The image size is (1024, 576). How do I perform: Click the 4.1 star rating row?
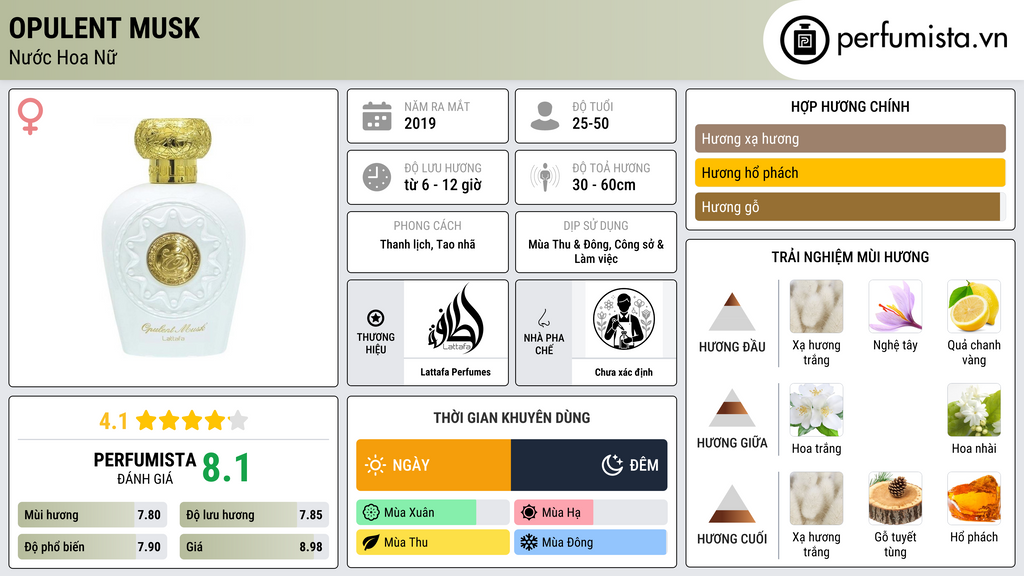173,421
